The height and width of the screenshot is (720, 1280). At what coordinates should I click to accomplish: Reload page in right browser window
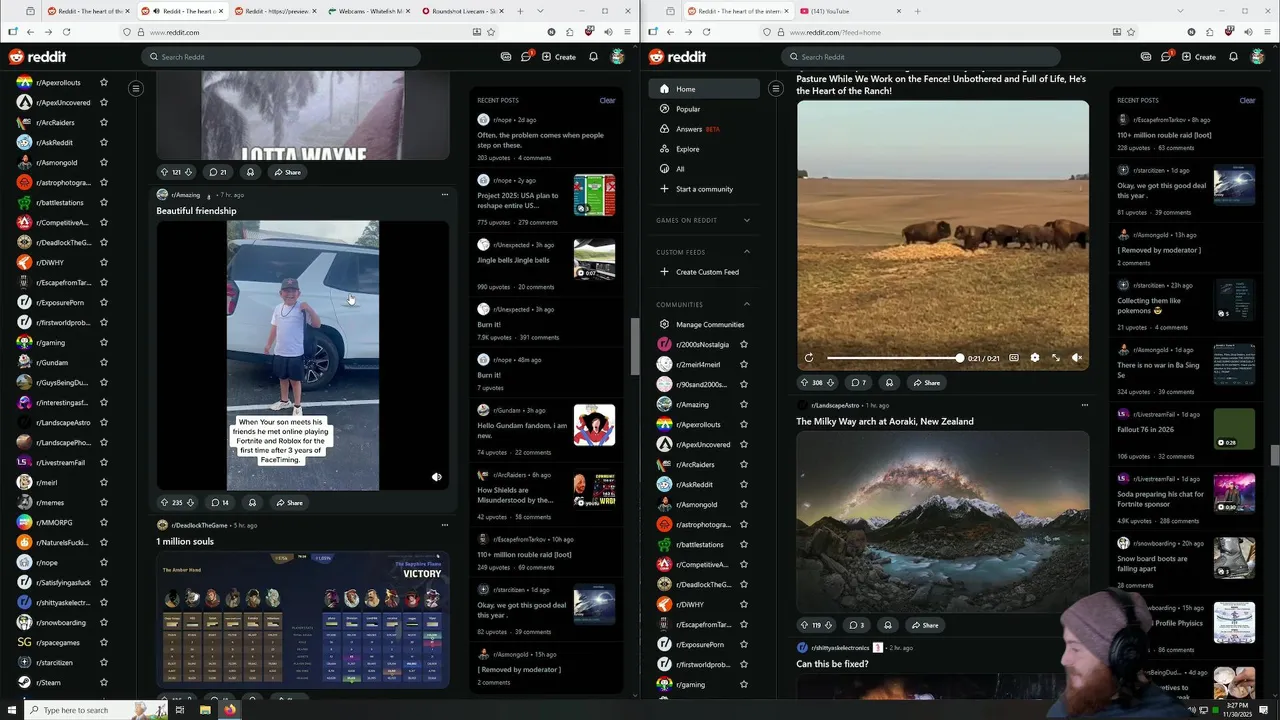(x=706, y=32)
